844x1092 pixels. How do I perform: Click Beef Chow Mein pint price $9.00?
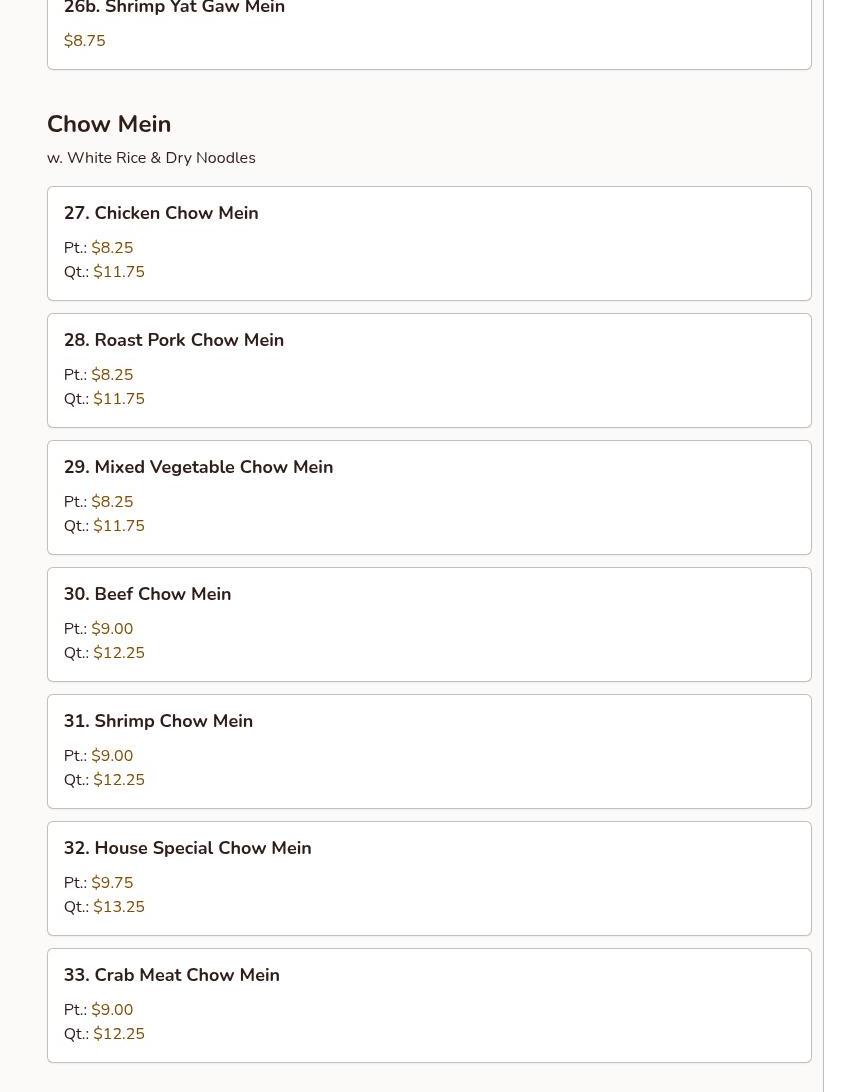click(112, 629)
